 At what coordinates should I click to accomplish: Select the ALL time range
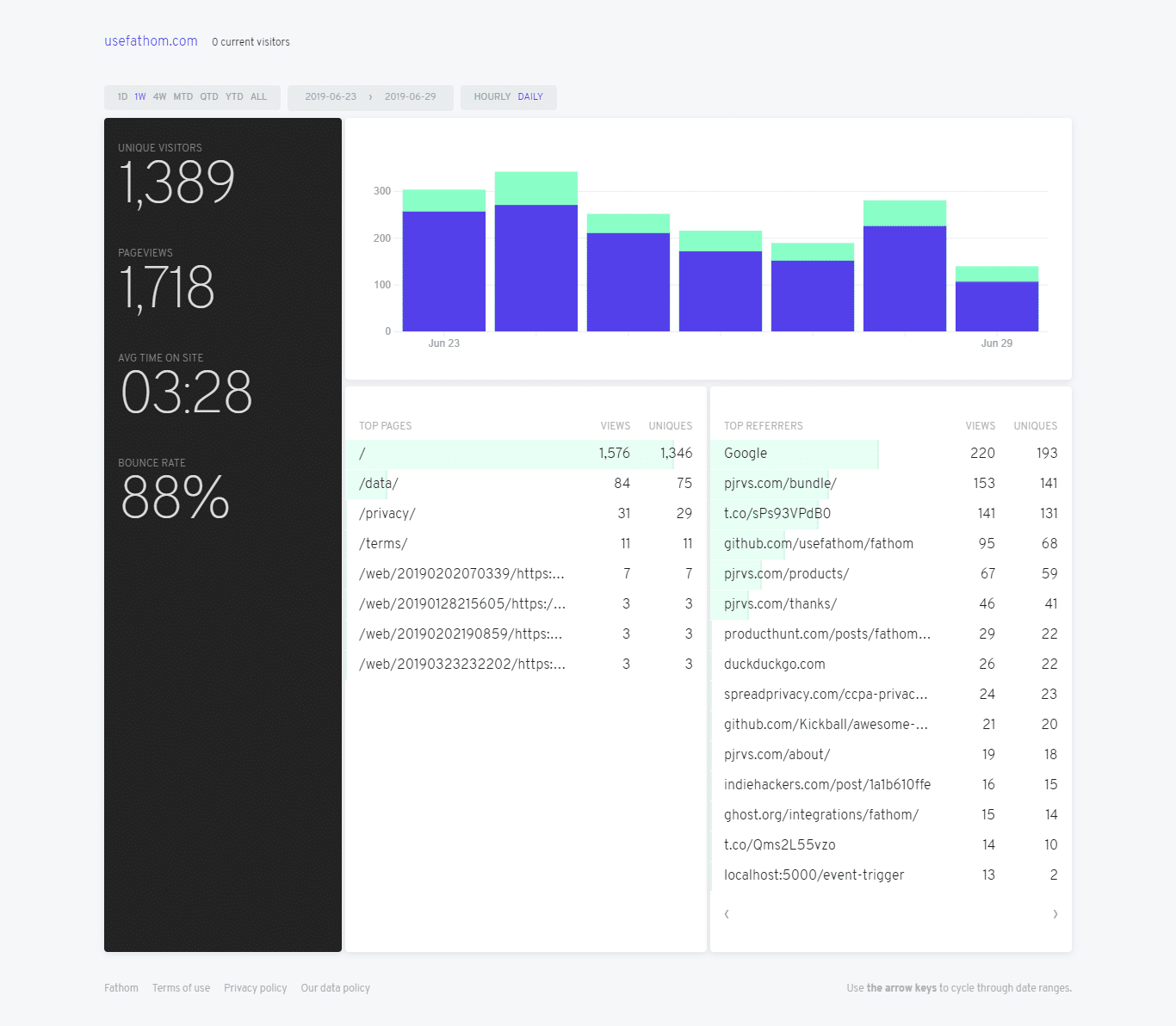pyautogui.click(x=258, y=96)
